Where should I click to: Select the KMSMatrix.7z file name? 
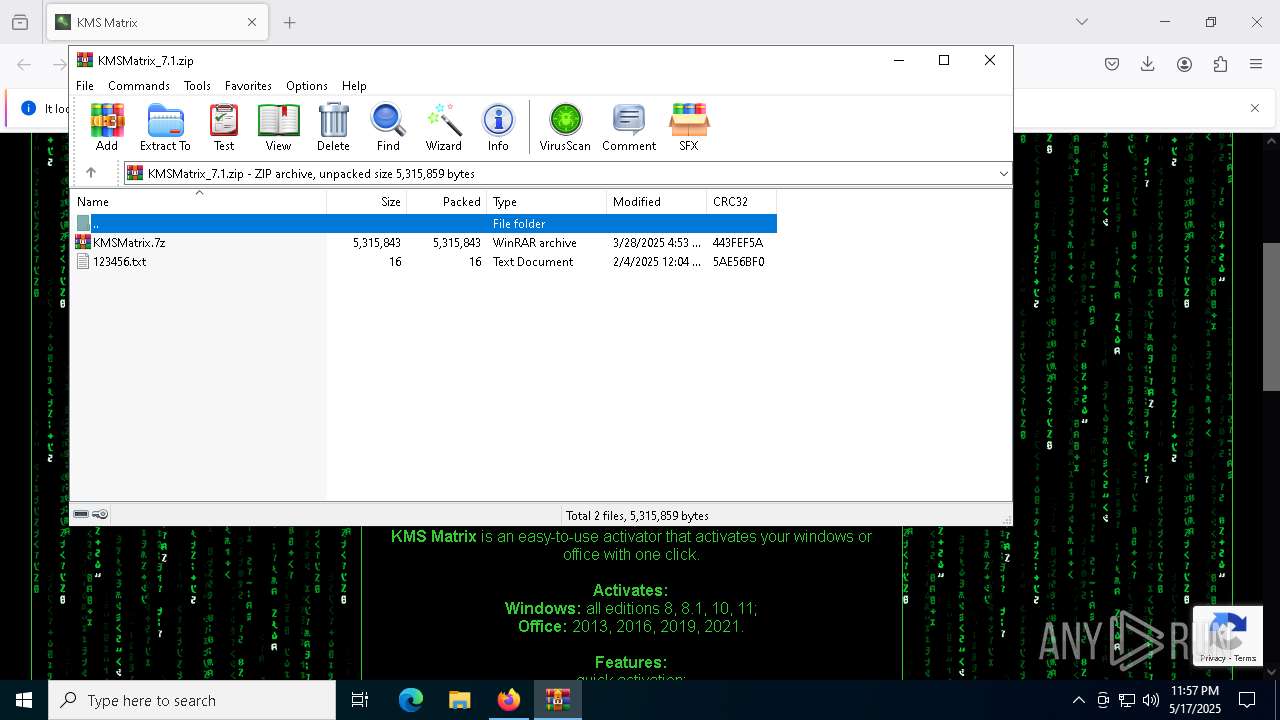[x=129, y=242]
